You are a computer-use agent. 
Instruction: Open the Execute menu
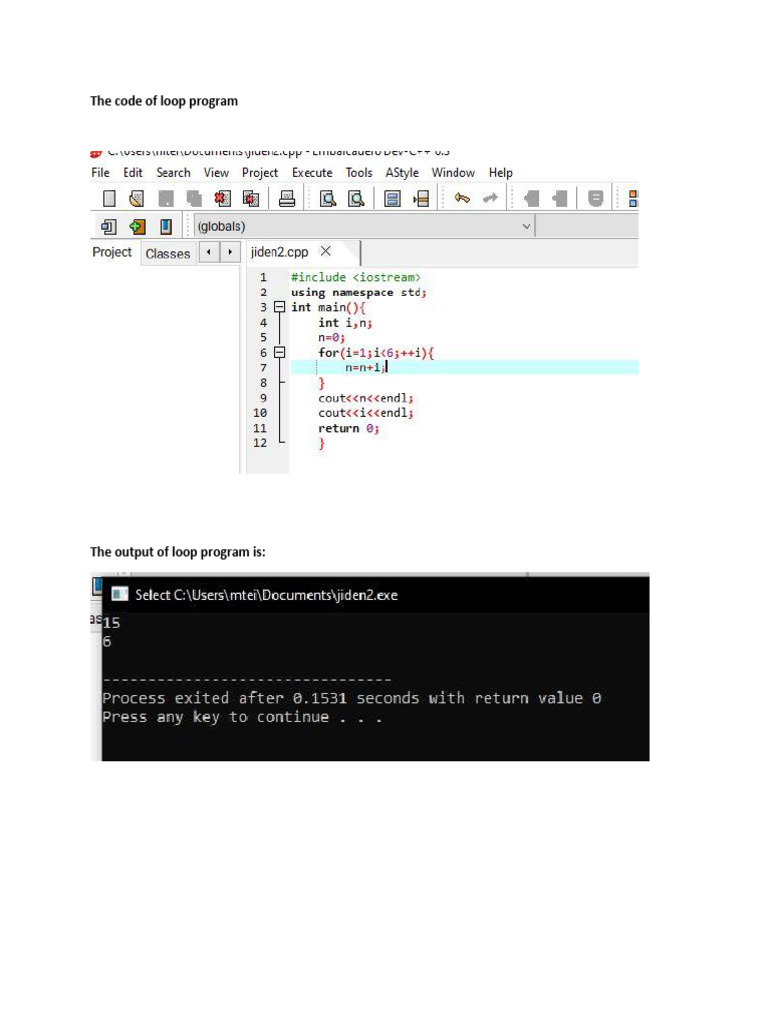312,172
